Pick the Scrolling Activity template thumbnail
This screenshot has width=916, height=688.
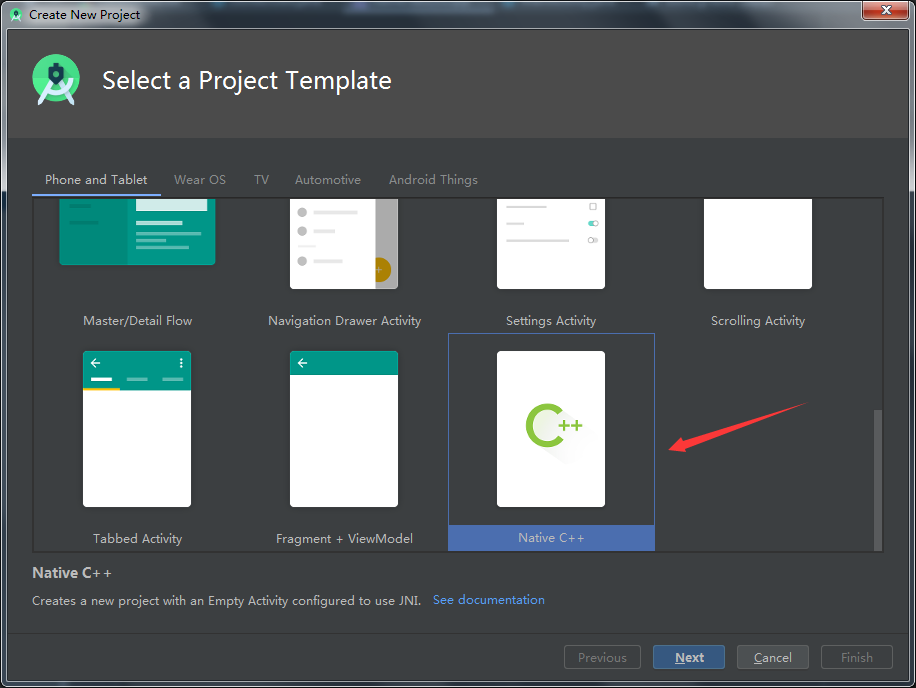point(758,244)
